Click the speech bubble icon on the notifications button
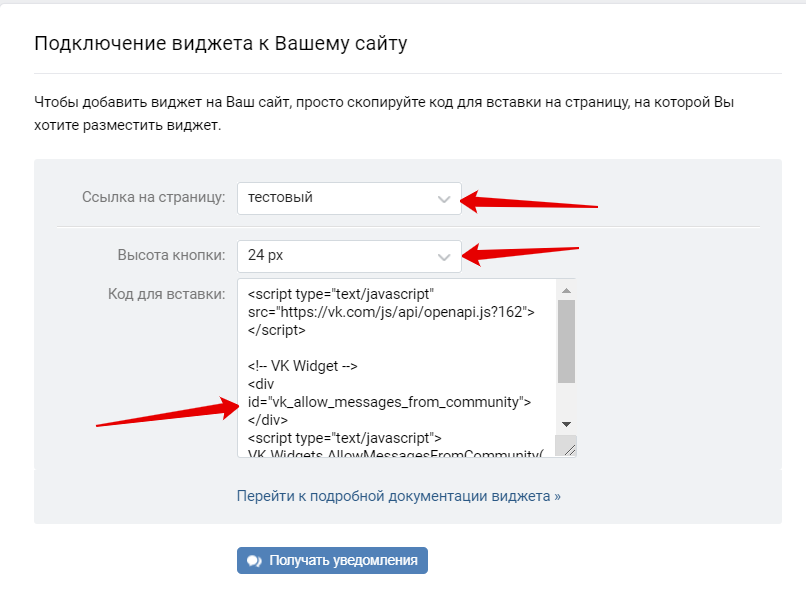806x596 pixels. pyautogui.click(x=254, y=561)
